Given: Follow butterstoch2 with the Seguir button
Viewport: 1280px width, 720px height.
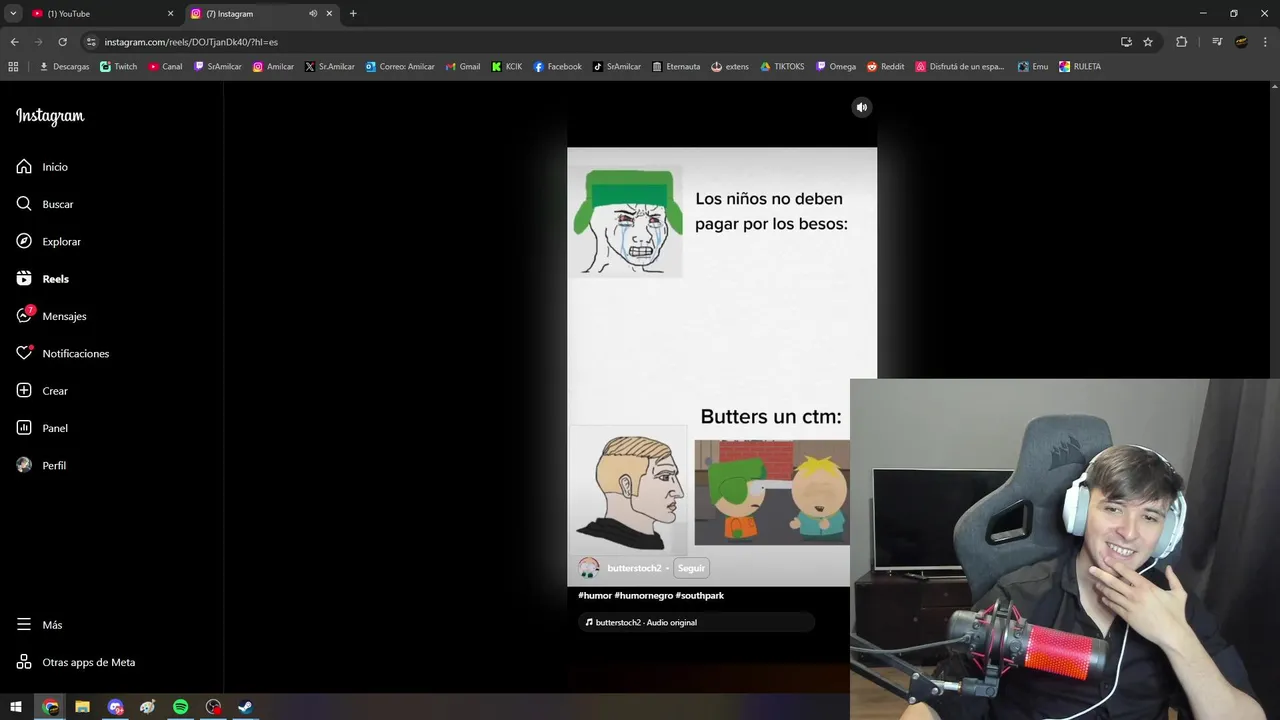Looking at the screenshot, I should pos(691,568).
